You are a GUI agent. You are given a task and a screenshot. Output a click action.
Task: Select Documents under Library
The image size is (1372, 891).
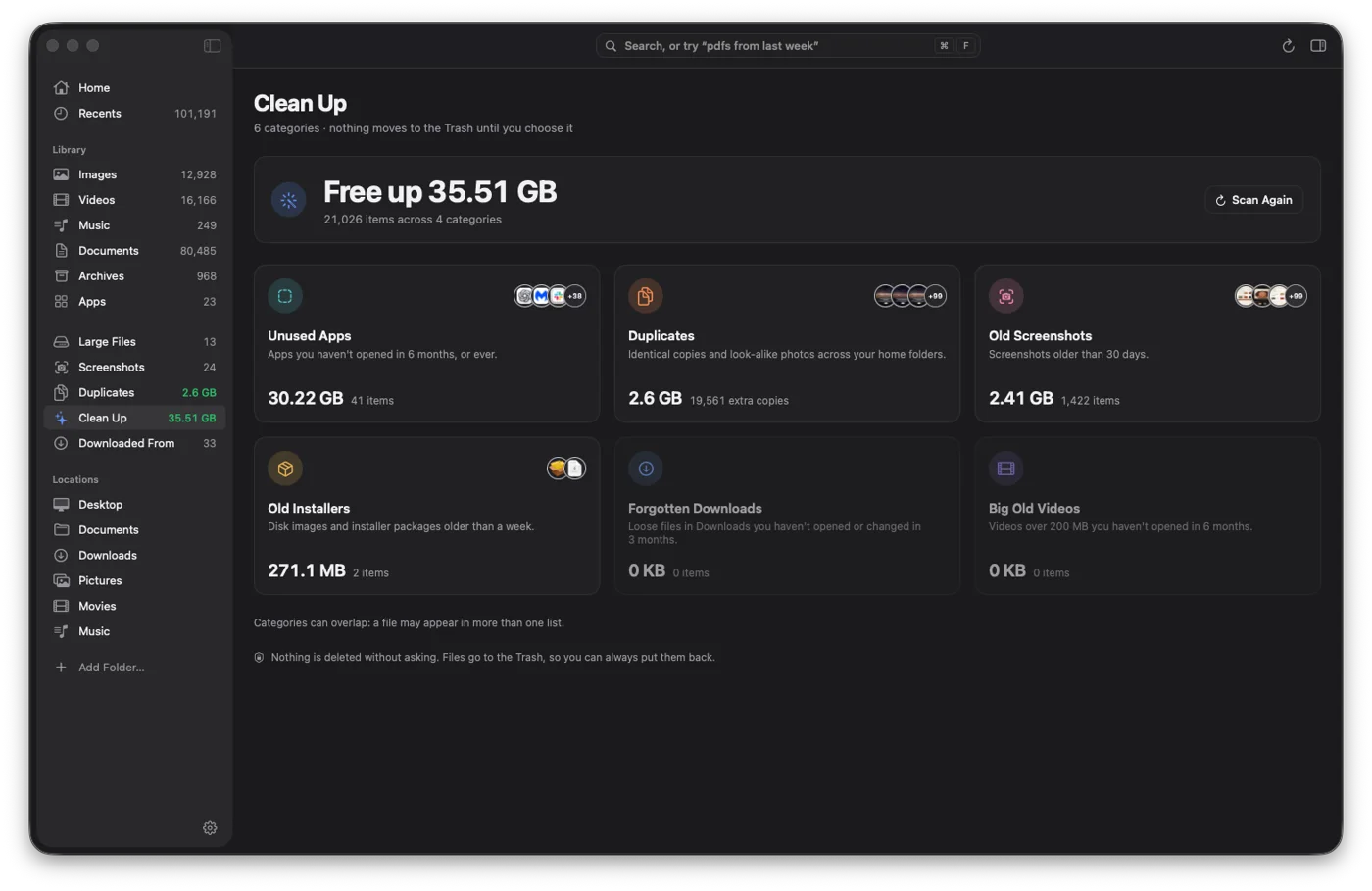click(x=134, y=251)
